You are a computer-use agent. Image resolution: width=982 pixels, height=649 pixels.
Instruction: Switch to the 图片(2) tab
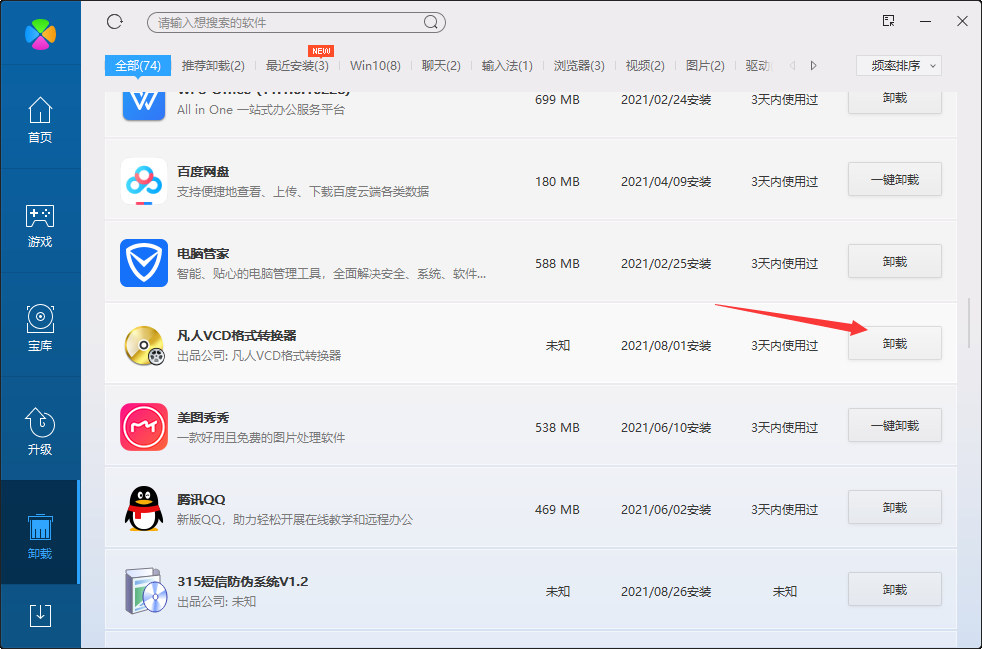click(705, 66)
